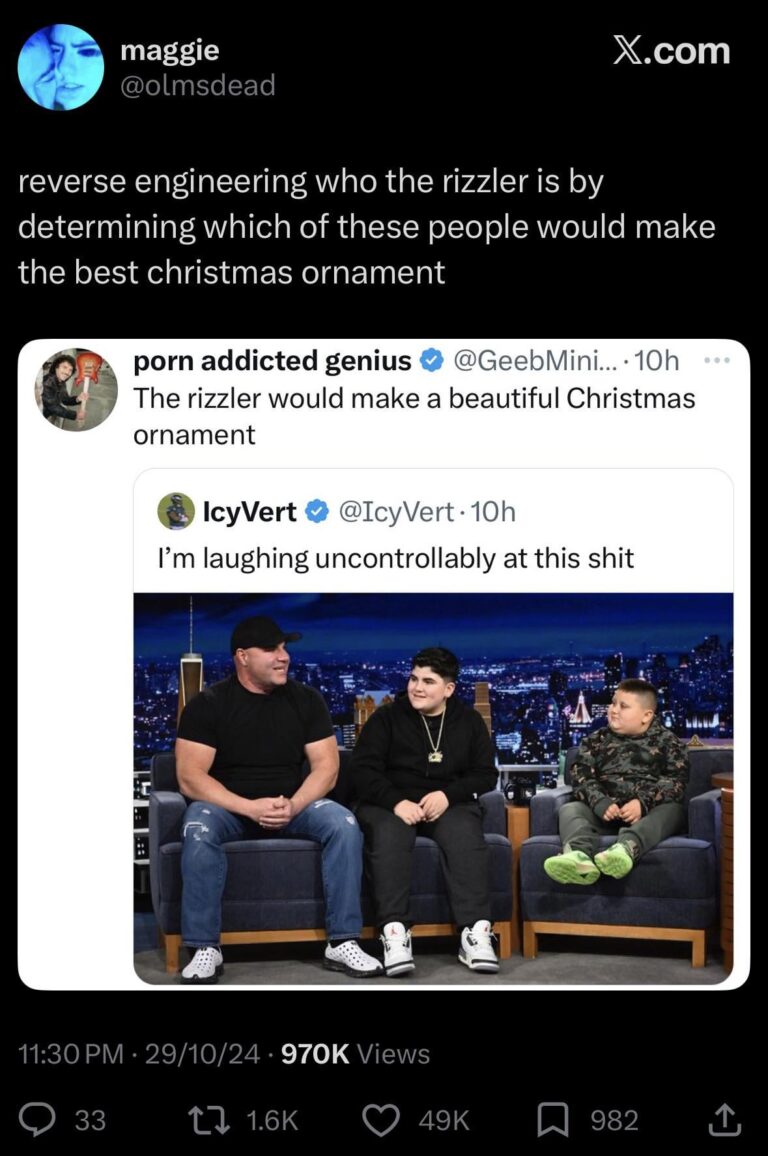Click the X.com logo text
Viewport: 768px width, 1156px height.
coord(670,52)
